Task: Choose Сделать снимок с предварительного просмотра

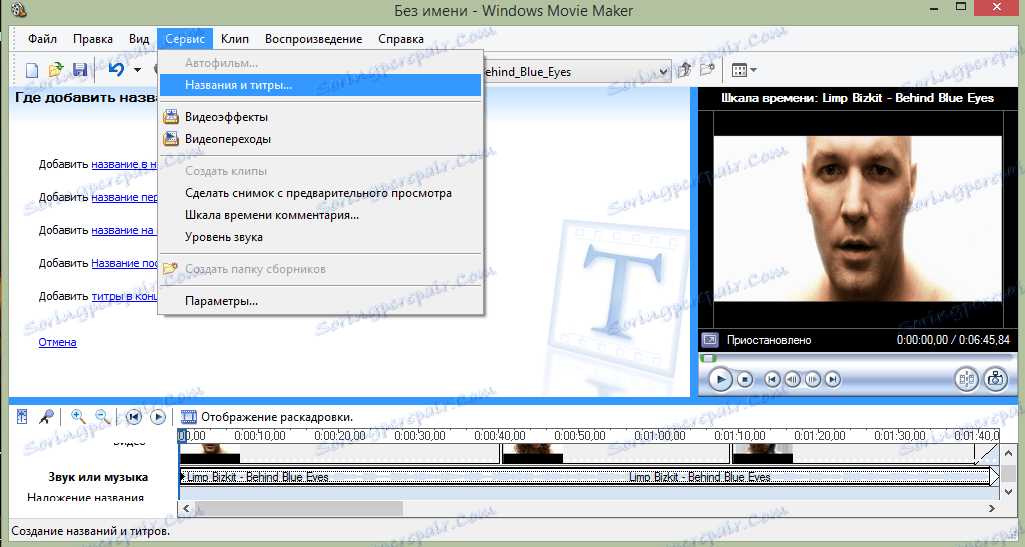Action: click(320, 193)
